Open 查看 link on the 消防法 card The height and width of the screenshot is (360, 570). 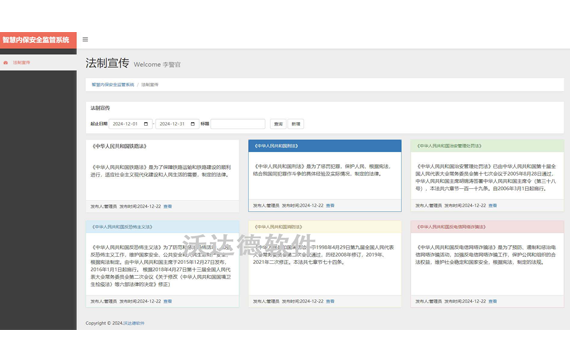330,301
